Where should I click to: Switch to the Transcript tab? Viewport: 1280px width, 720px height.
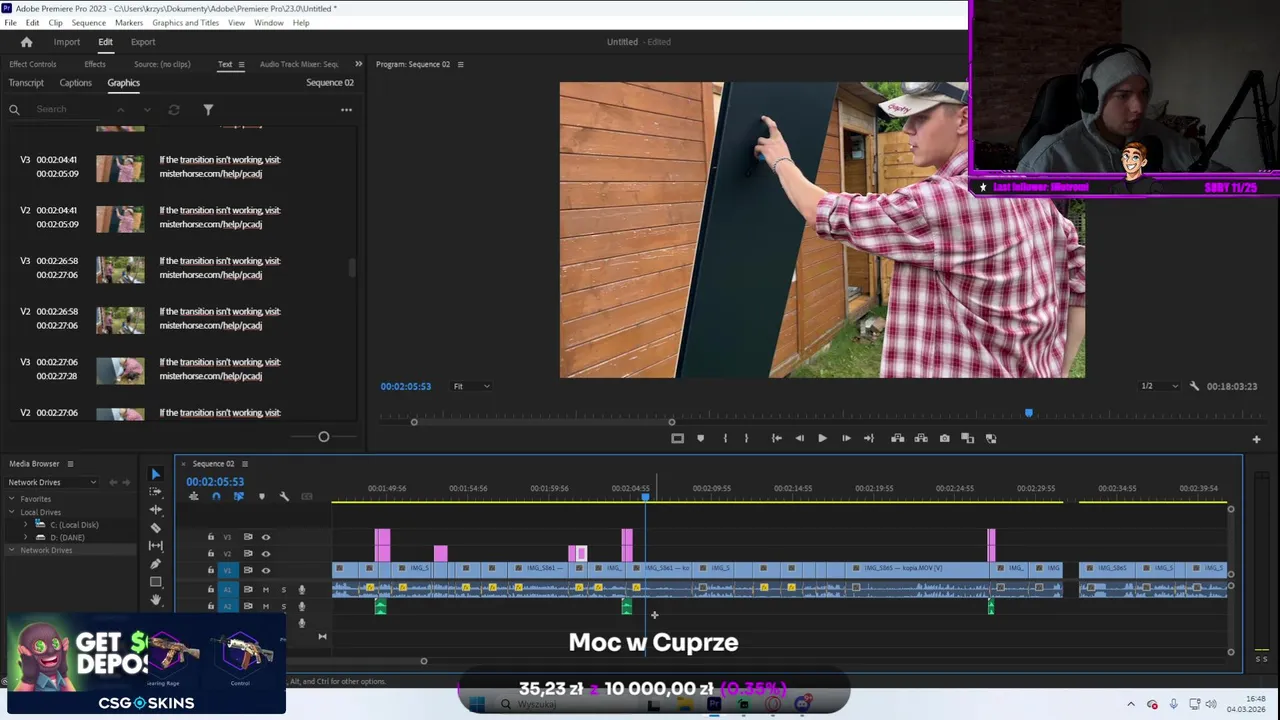pos(26,83)
